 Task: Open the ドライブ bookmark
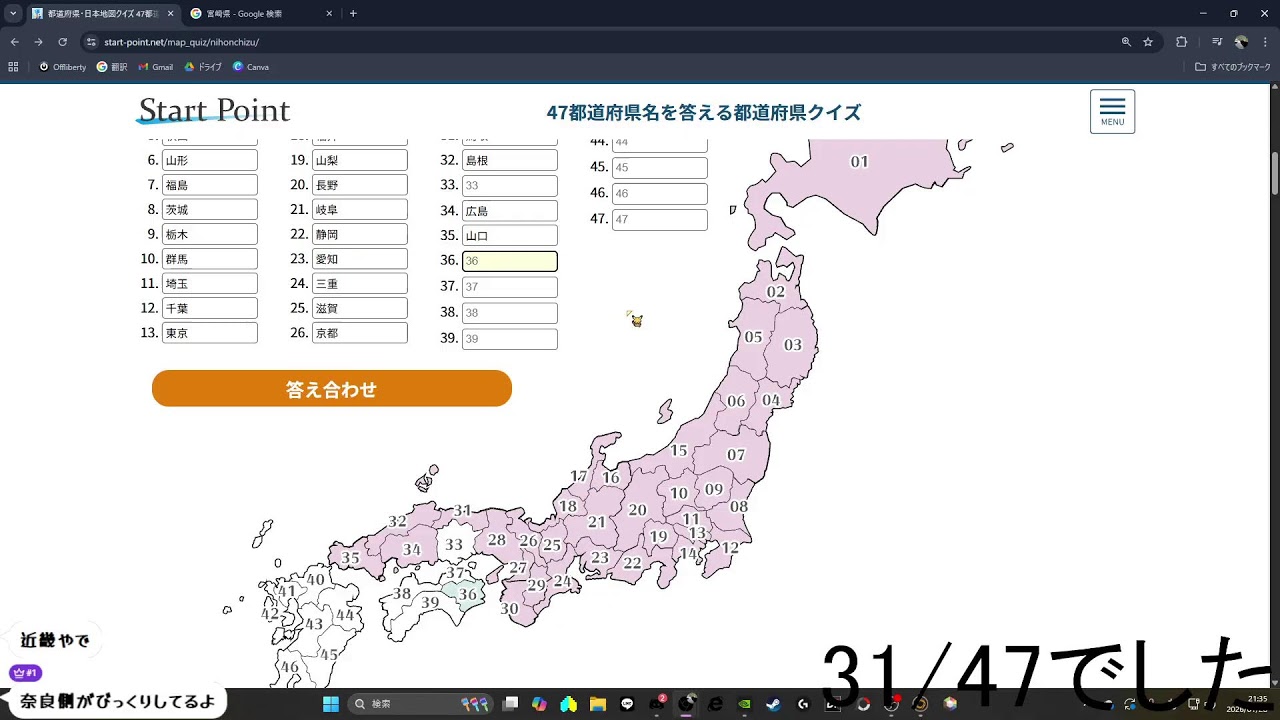pyautogui.click(x=203, y=67)
